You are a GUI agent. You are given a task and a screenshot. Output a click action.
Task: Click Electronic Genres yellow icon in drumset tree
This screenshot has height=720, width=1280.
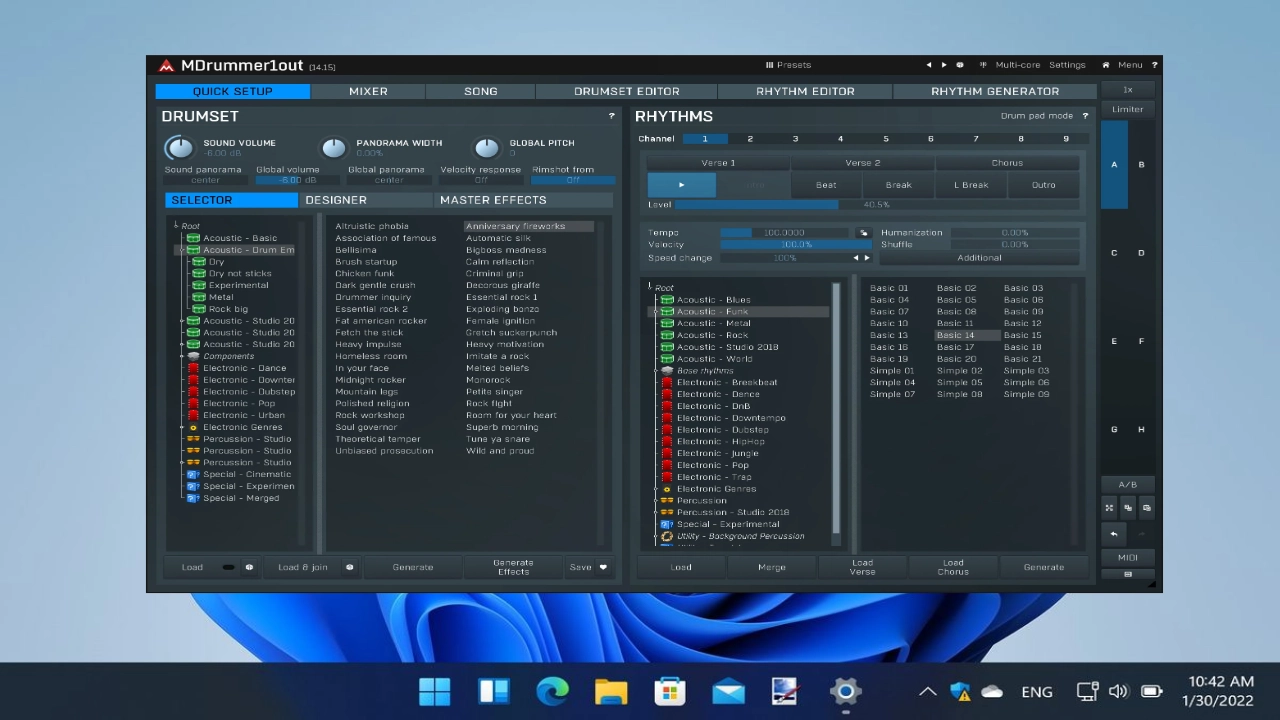193,427
